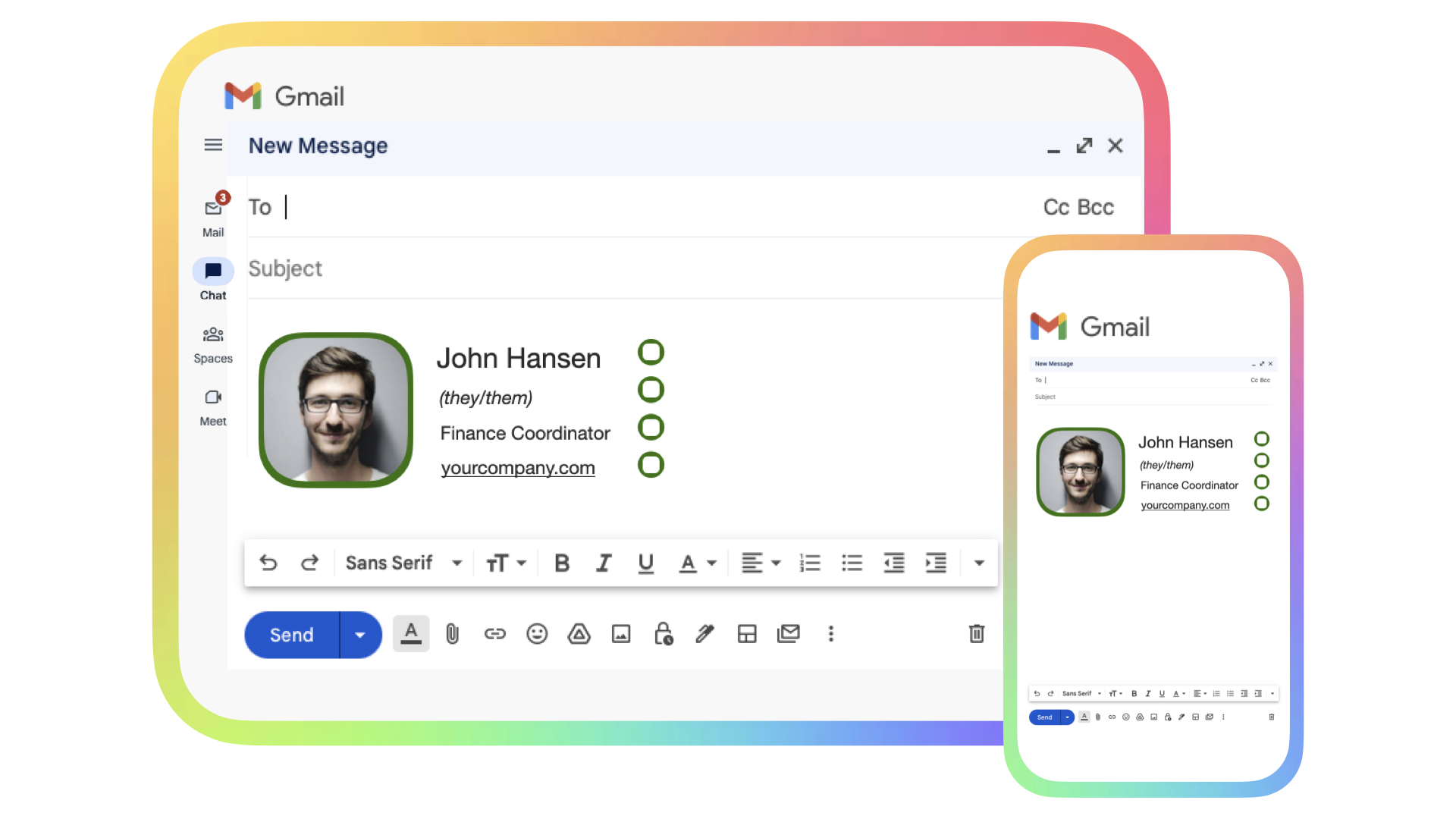The image size is (1456, 819).
Task: Select the circle beside yourcompany.com
Action: (651, 465)
